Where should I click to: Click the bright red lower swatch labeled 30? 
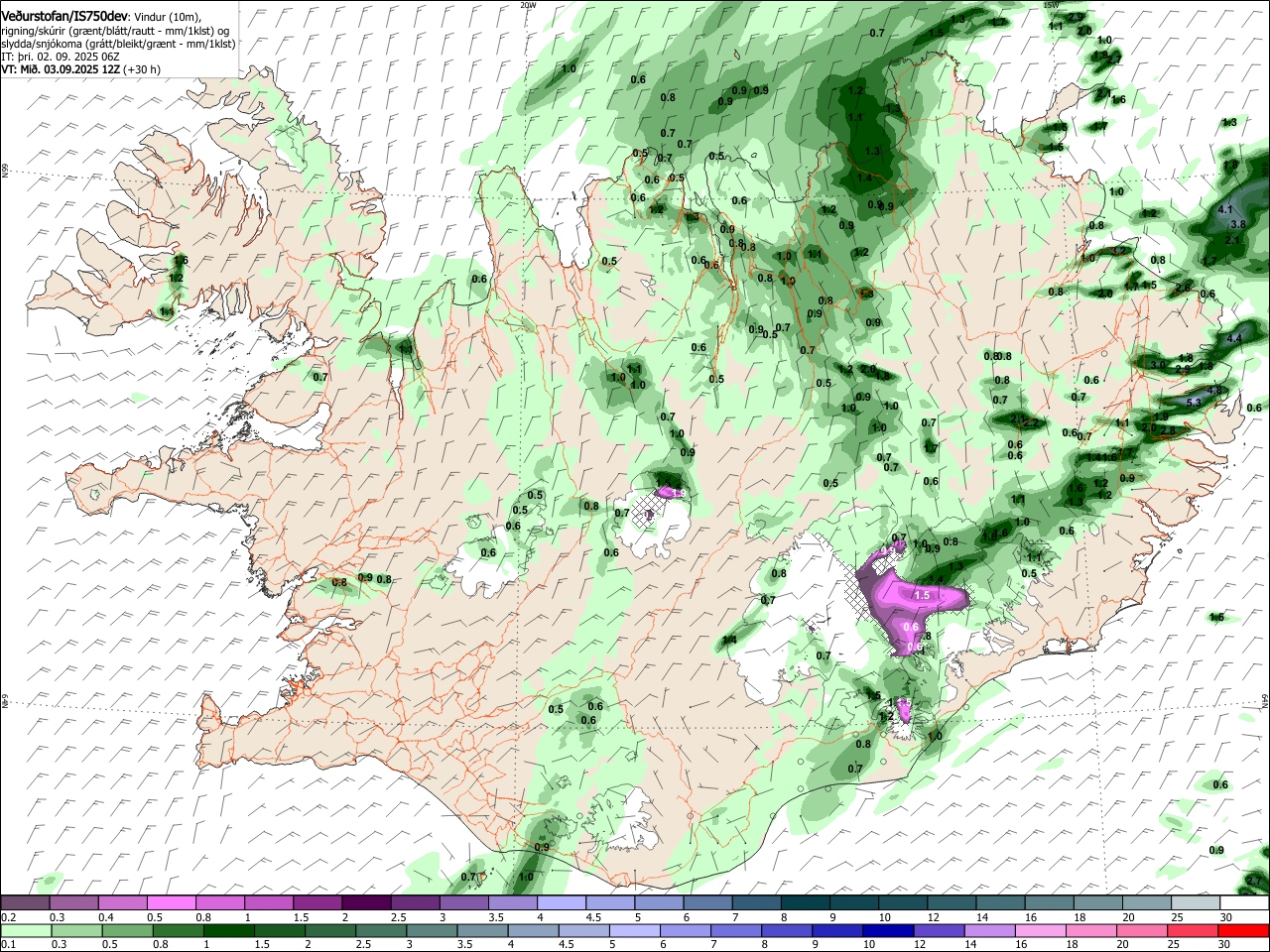(1245, 930)
